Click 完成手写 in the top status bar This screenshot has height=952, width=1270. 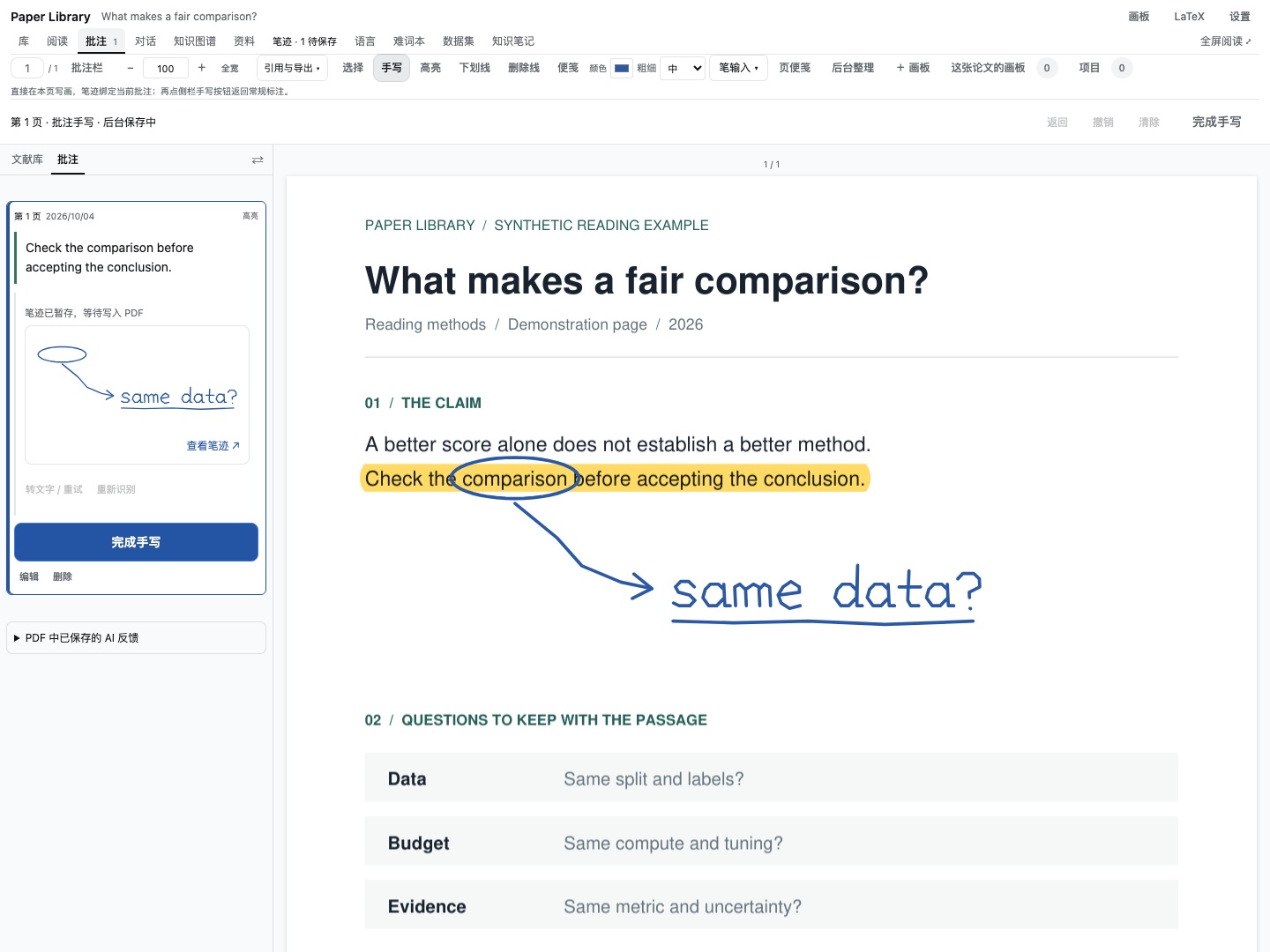coord(1216,122)
